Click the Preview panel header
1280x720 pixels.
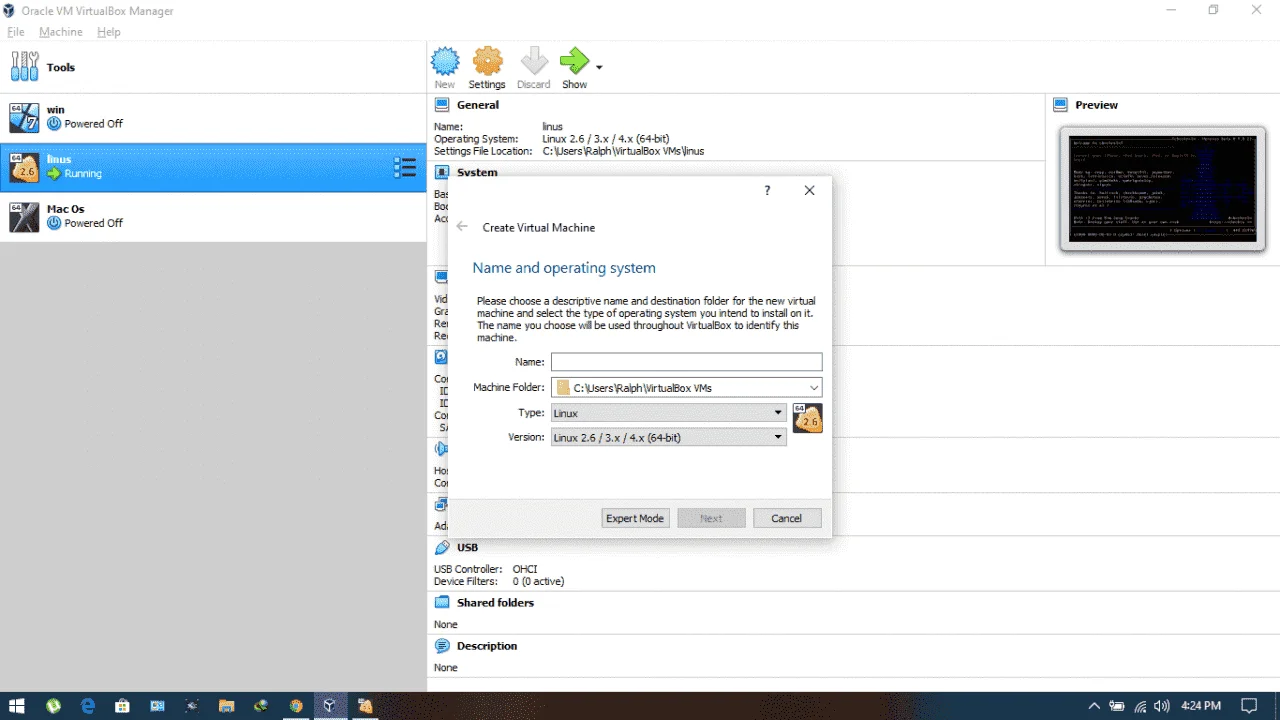1096,105
